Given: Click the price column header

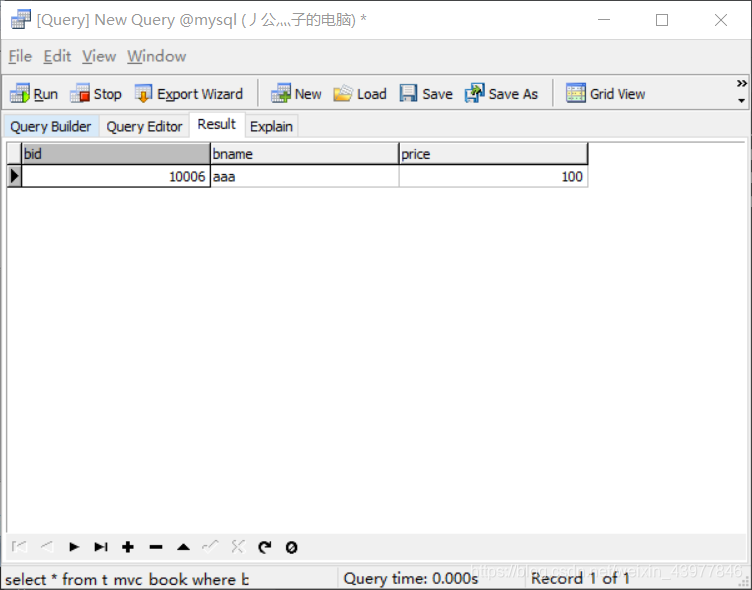Looking at the screenshot, I should coord(493,154).
